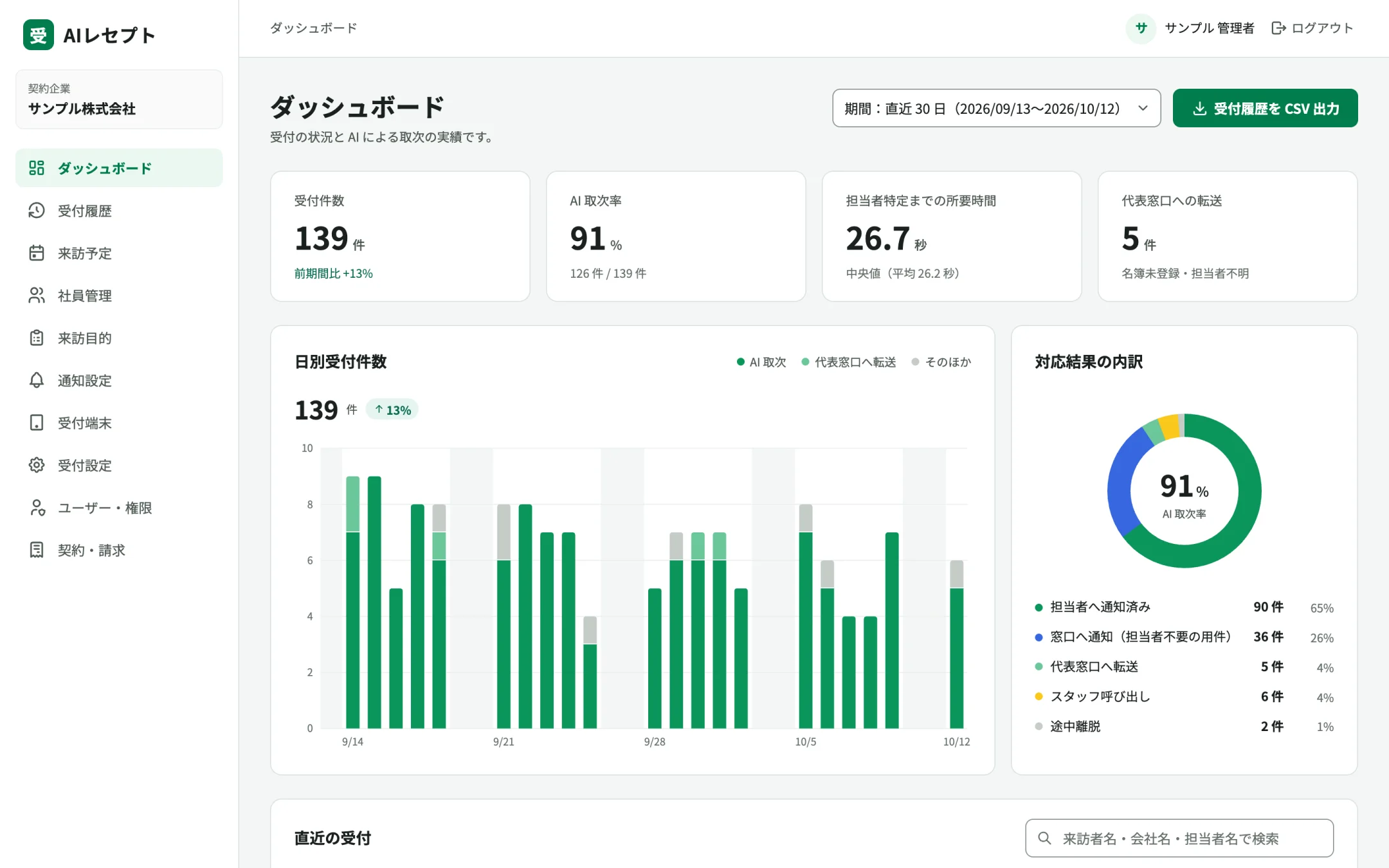This screenshot has height=868, width=1389.
Task: Click the ↑13% badge in chart
Action: click(392, 410)
